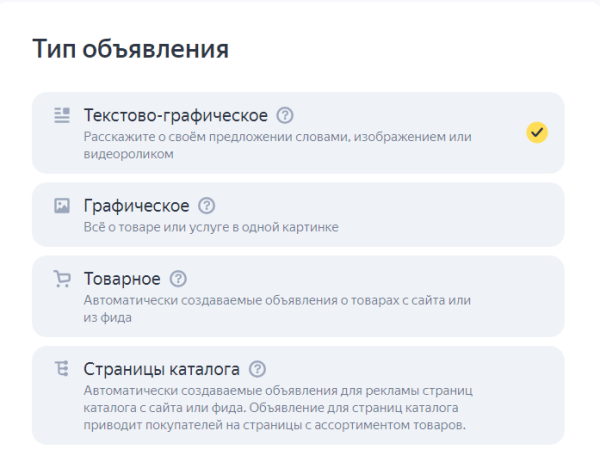The width and height of the screenshot is (600, 474).
Task: Show the question mark help for Страницы каталога
Action: pos(257,369)
